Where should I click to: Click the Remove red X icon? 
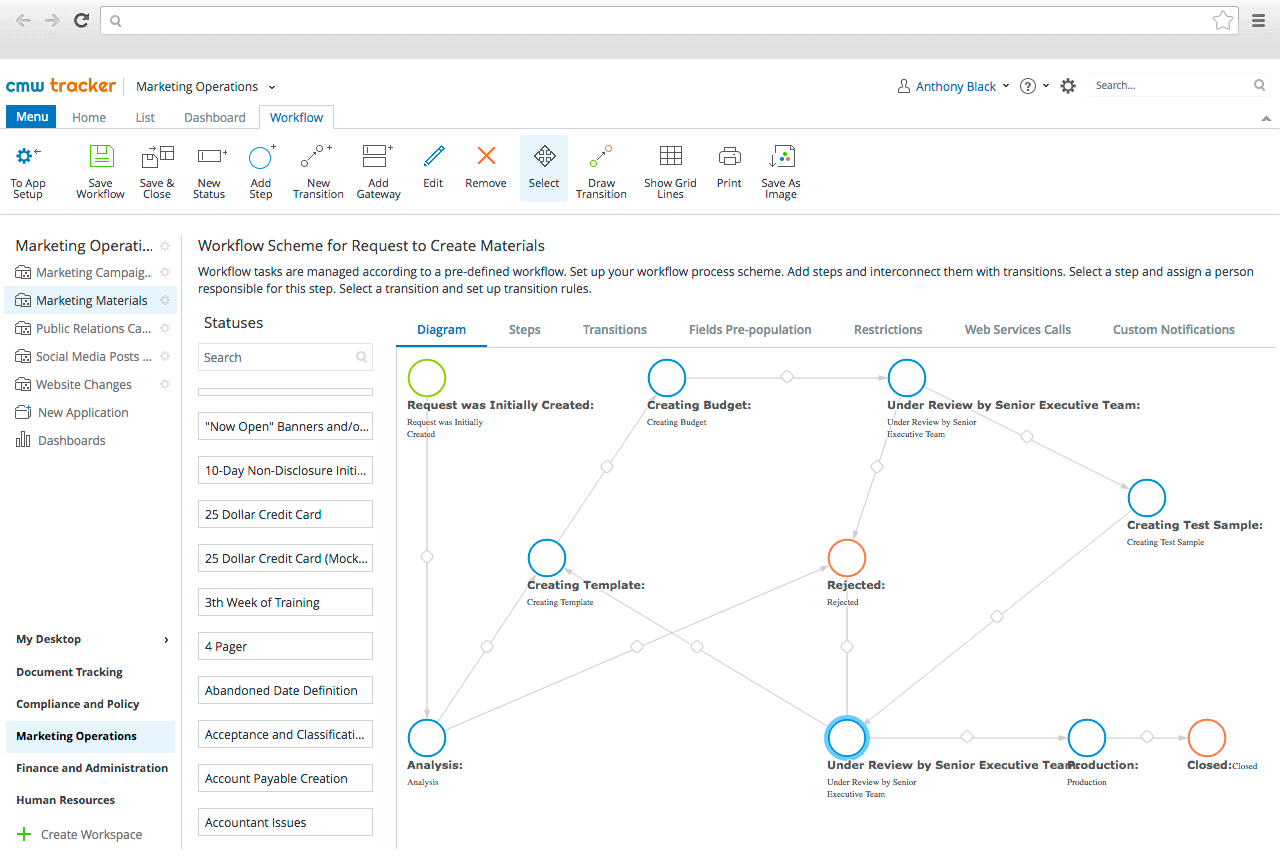pyautogui.click(x=486, y=155)
